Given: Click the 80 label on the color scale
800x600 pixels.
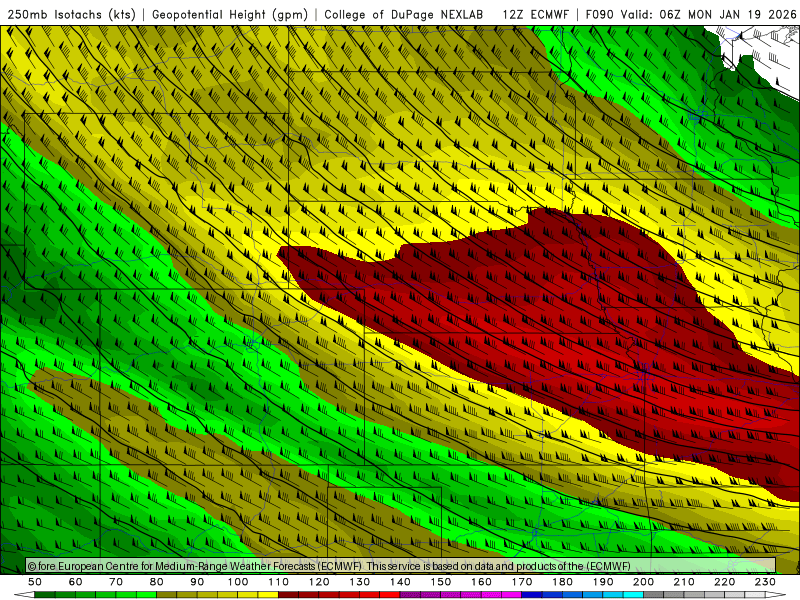Looking at the screenshot, I should pyautogui.click(x=157, y=582).
